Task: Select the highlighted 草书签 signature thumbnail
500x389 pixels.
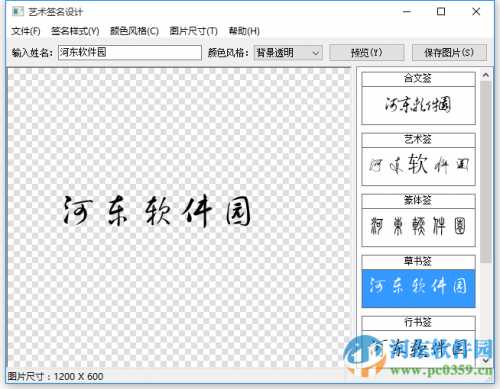Action: (x=418, y=288)
